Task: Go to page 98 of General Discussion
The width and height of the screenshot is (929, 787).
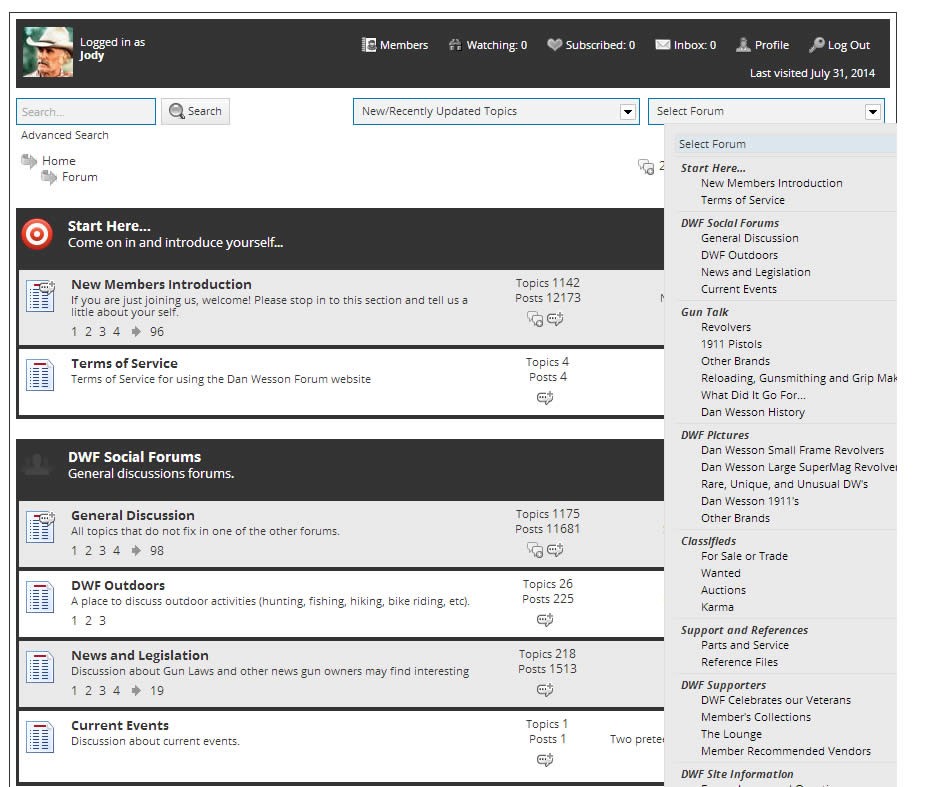Action: 157,551
